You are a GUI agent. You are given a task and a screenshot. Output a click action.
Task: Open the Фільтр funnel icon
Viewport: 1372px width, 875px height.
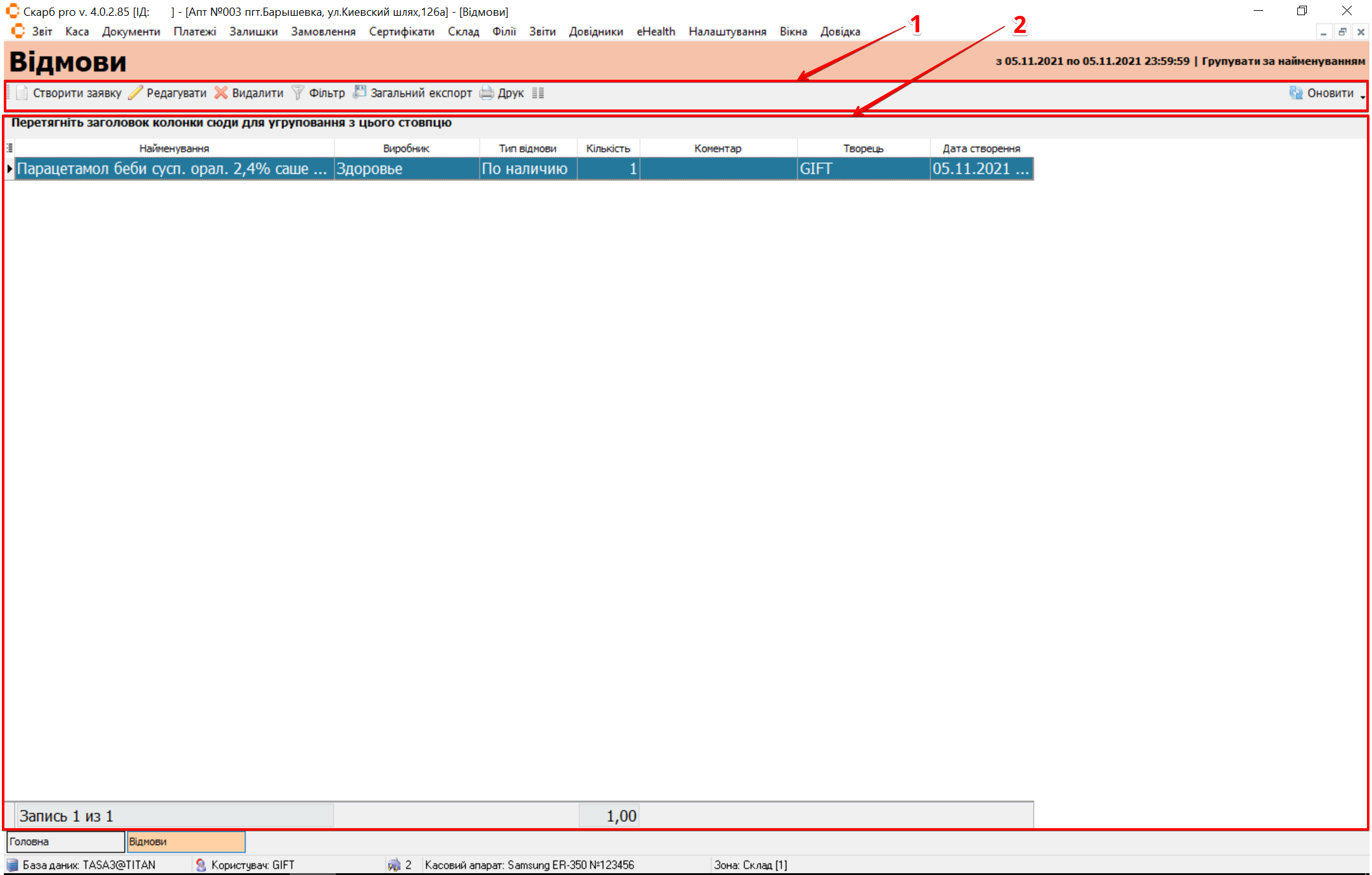pos(297,93)
